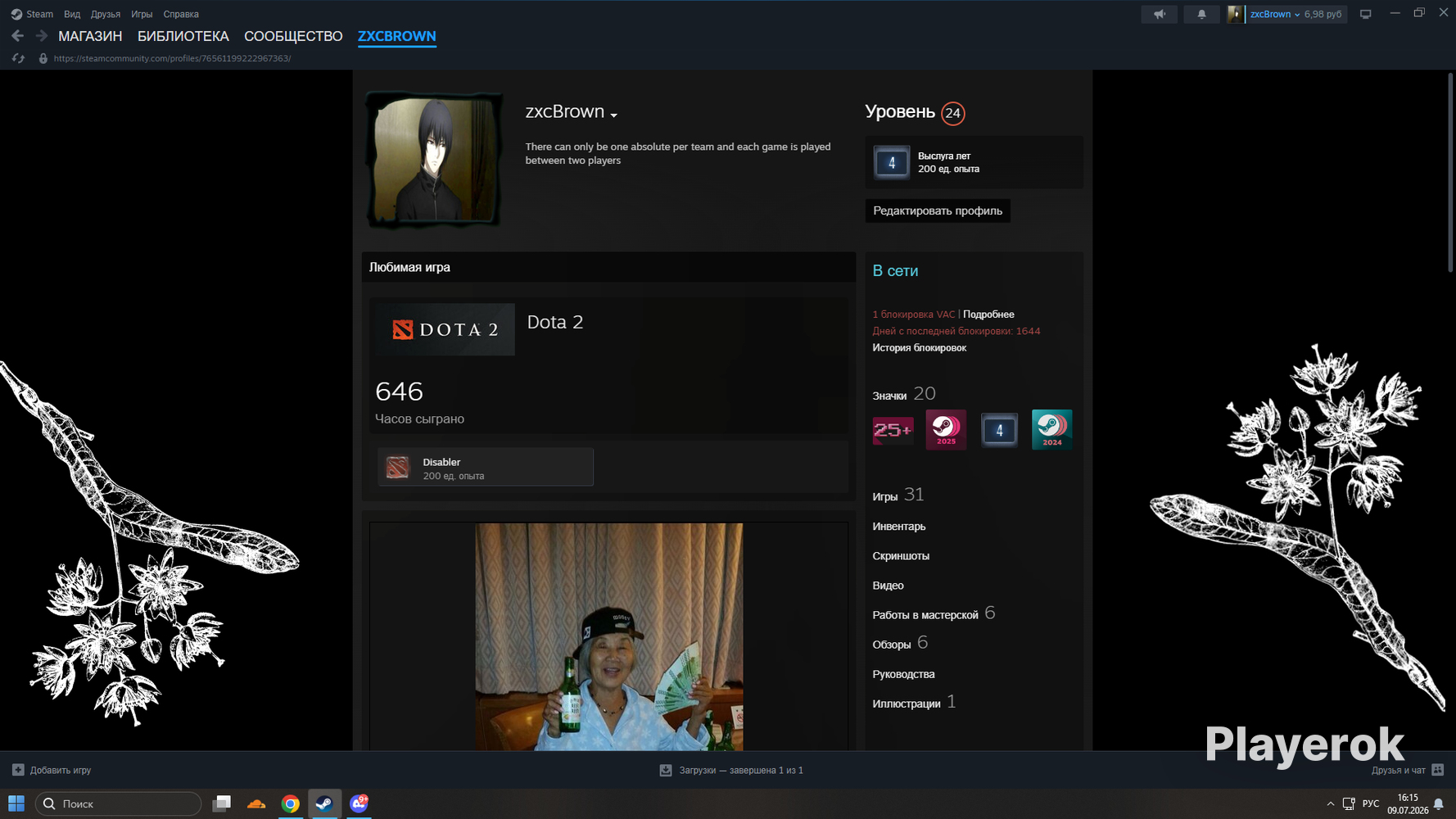Open the Игры menu

point(142,14)
